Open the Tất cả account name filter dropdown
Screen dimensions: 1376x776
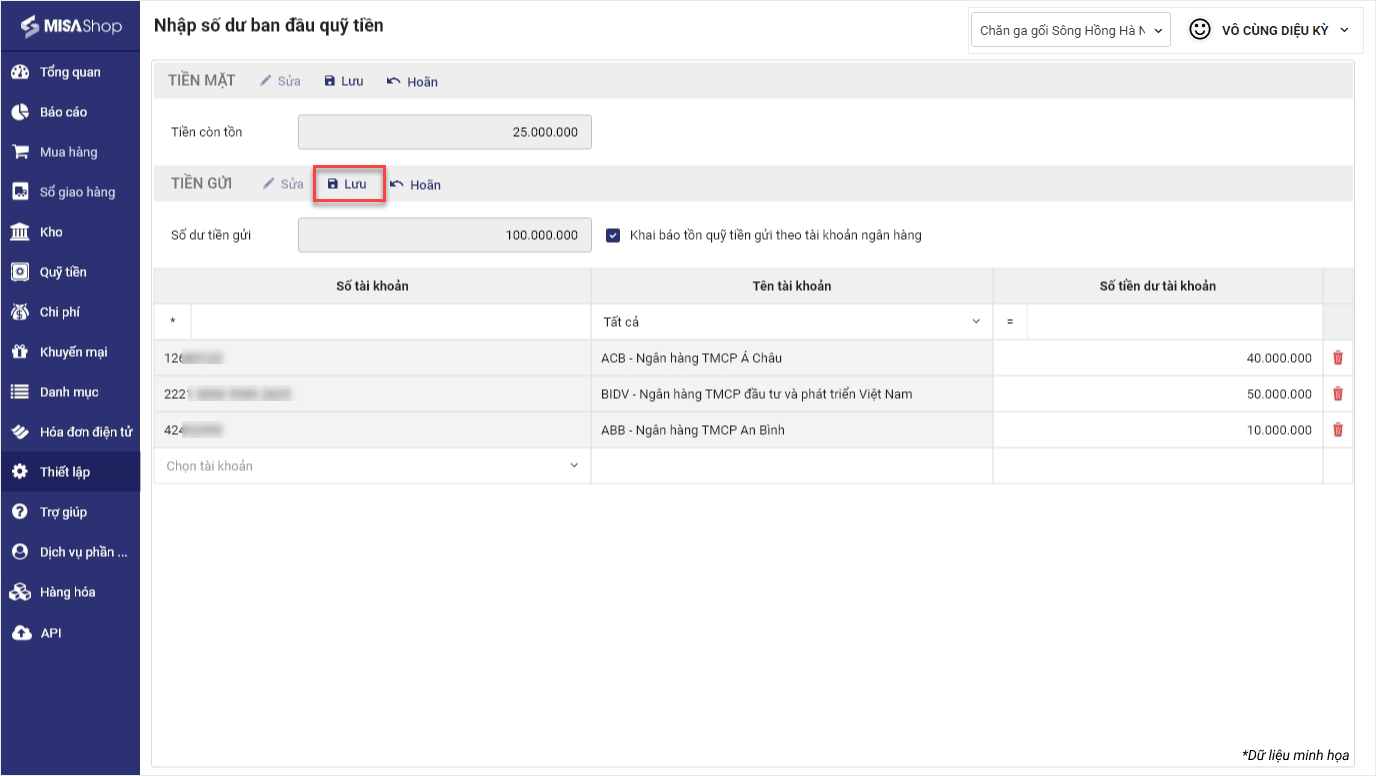(x=791, y=322)
